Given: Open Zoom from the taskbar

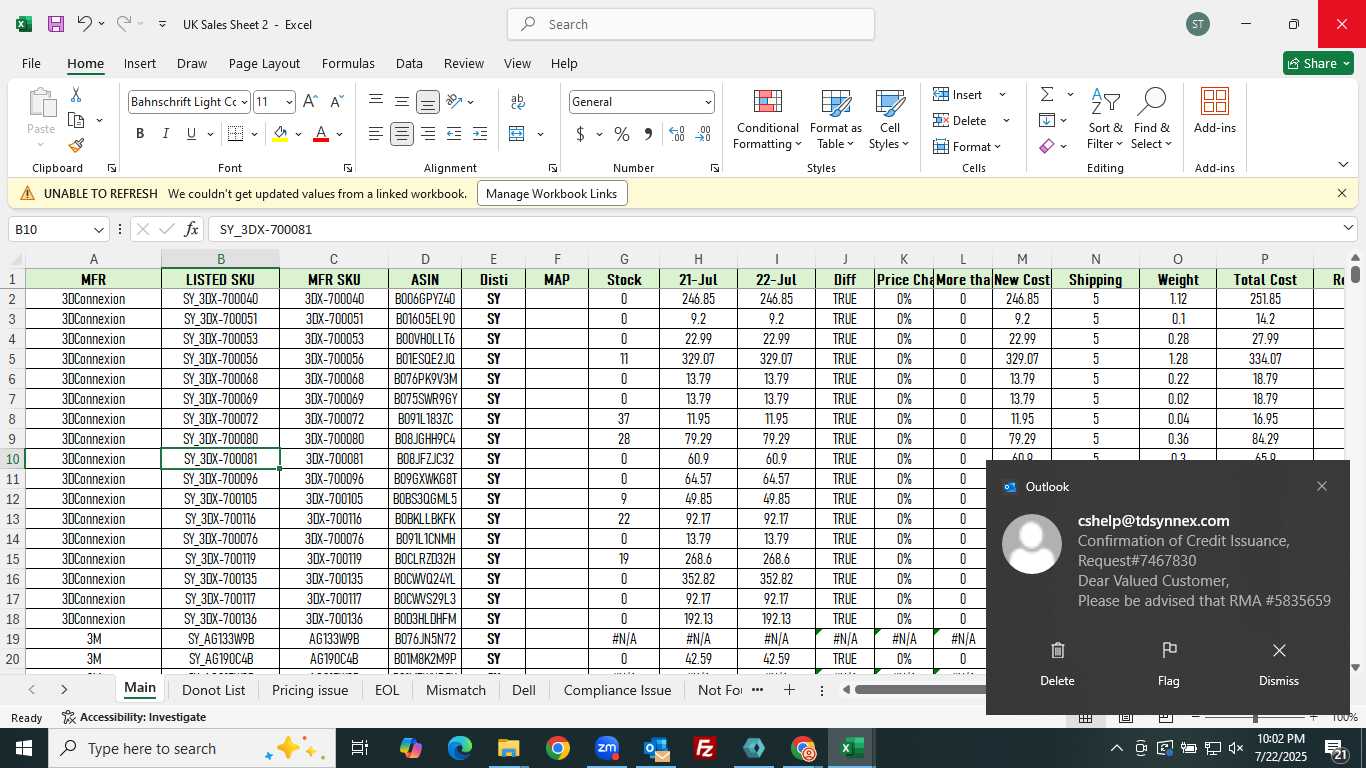Looking at the screenshot, I should [607, 748].
